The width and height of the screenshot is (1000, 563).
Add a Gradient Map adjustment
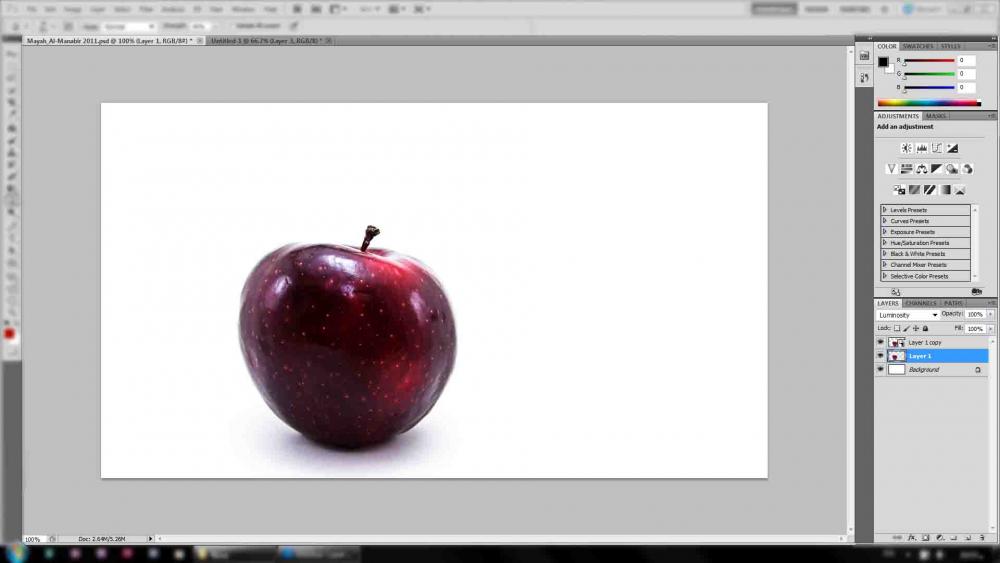pyautogui.click(x=945, y=190)
